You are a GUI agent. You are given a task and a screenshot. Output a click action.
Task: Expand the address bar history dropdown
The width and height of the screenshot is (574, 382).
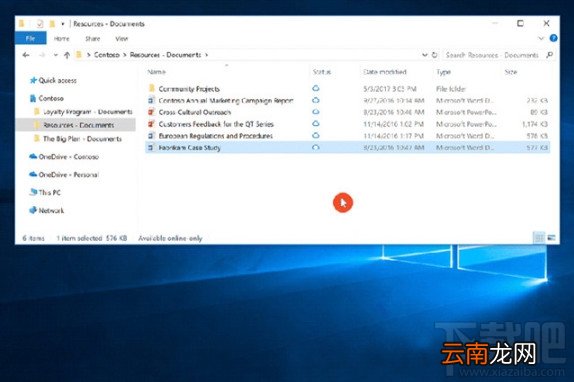pyautogui.click(x=425, y=55)
